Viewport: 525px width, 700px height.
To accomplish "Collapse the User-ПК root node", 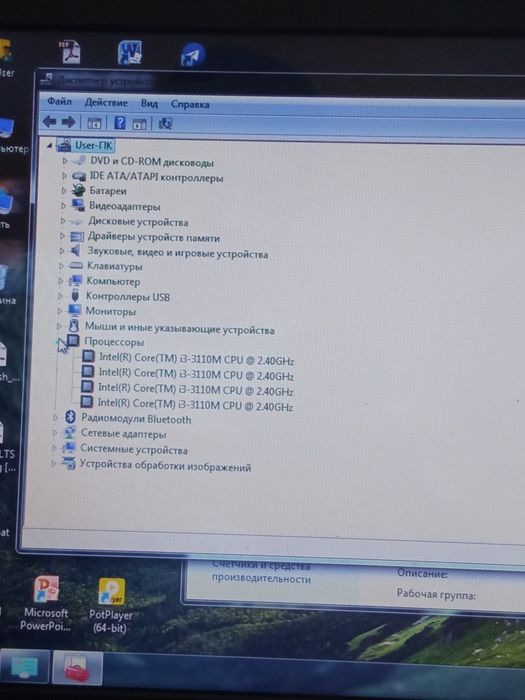I will (50, 145).
